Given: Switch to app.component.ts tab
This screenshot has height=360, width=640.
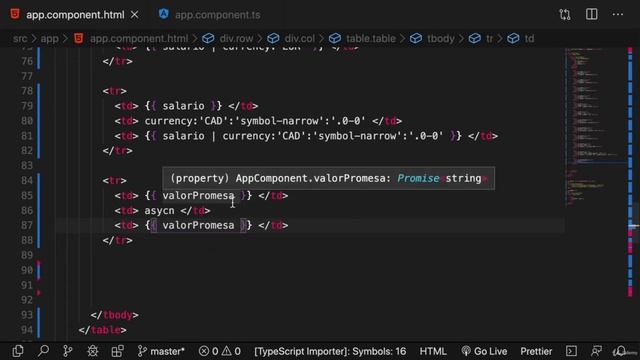Looking at the screenshot, I should tap(210, 15).
